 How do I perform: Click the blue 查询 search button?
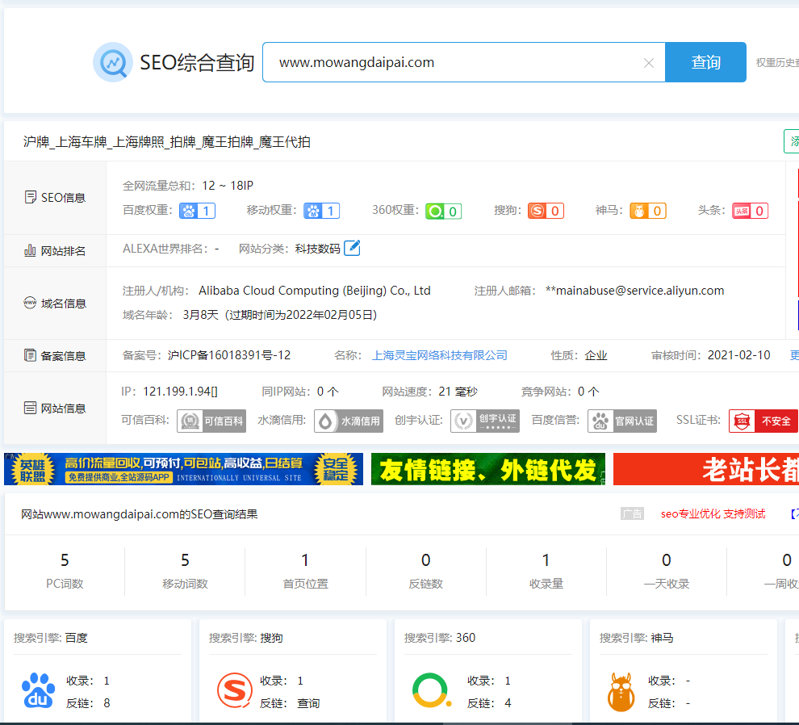pyautogui.click(x=705, y=62)
